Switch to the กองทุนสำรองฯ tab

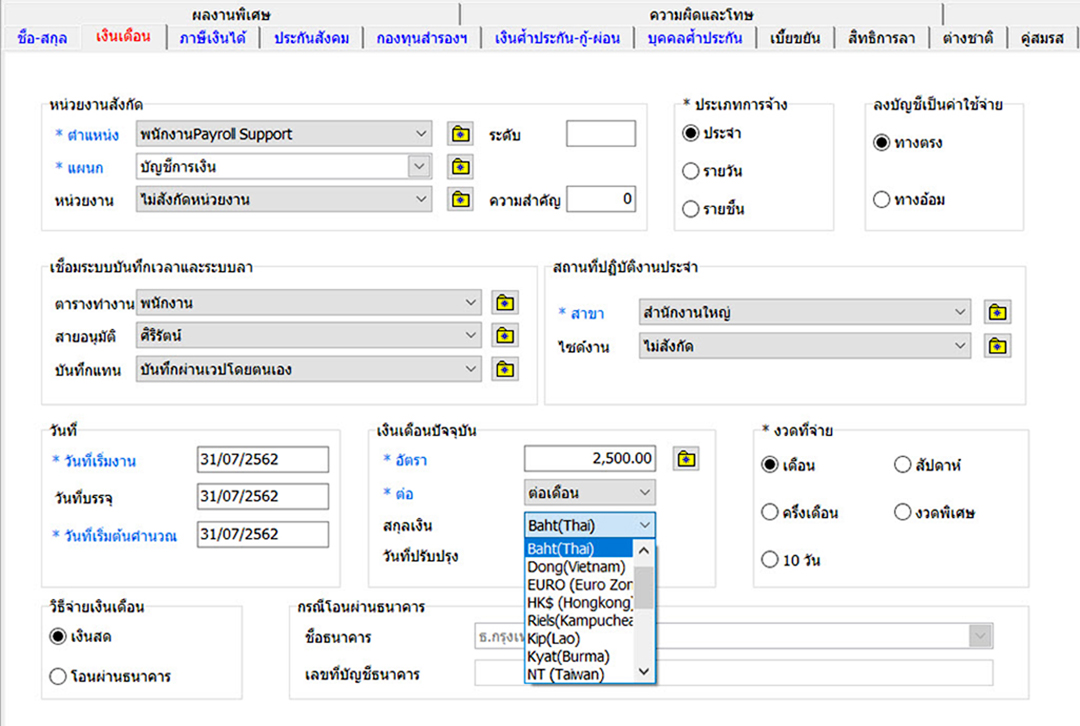(422, 38)
